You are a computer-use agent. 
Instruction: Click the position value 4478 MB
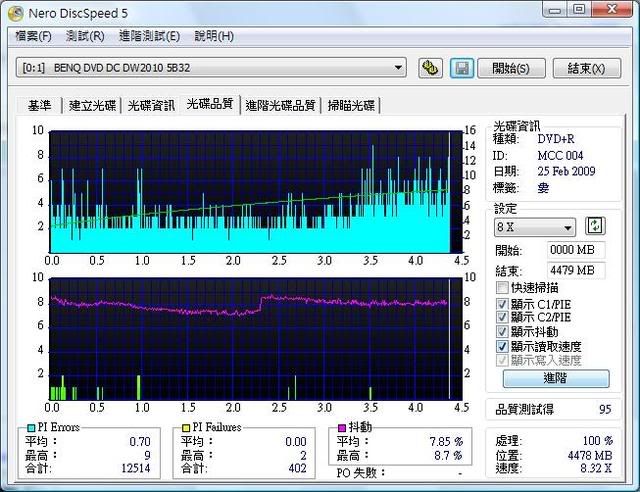tap(590, 455)
